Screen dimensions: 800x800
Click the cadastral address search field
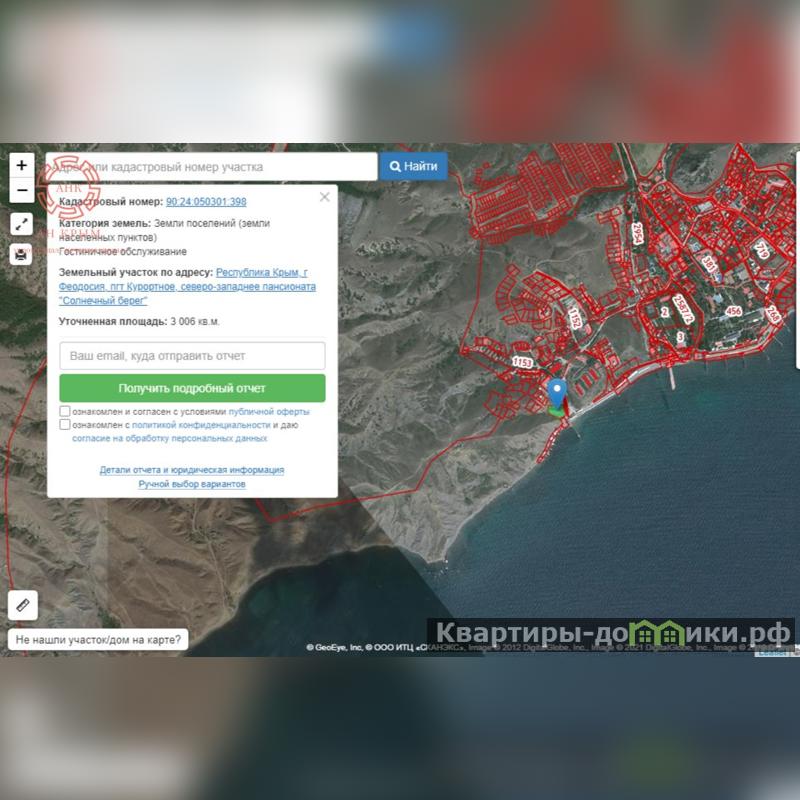[212, 167]
